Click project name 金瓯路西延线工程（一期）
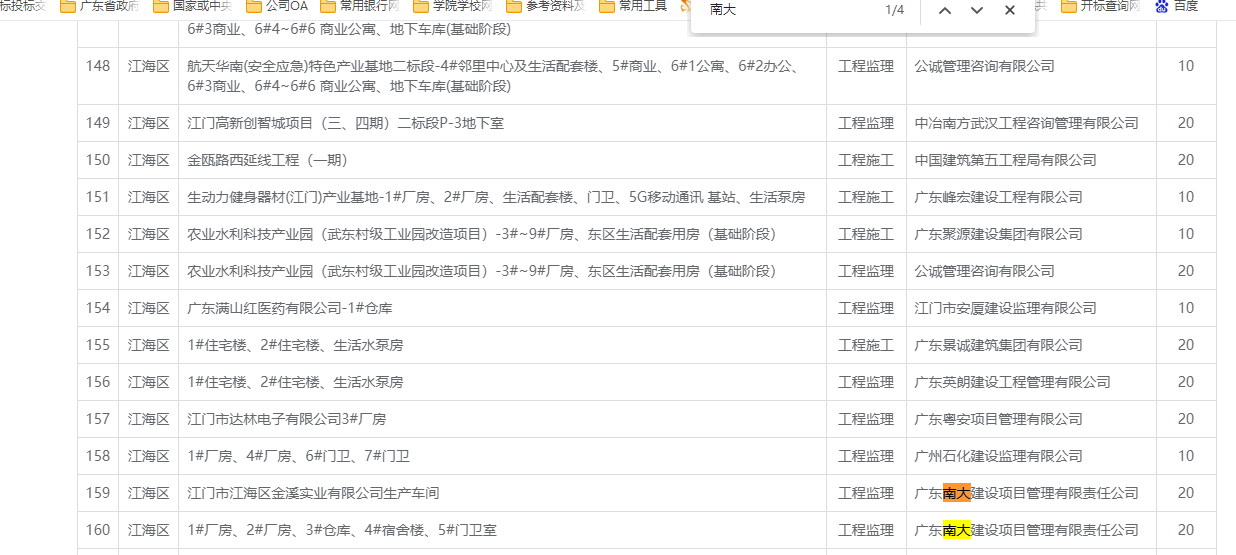 coord(267,160)
